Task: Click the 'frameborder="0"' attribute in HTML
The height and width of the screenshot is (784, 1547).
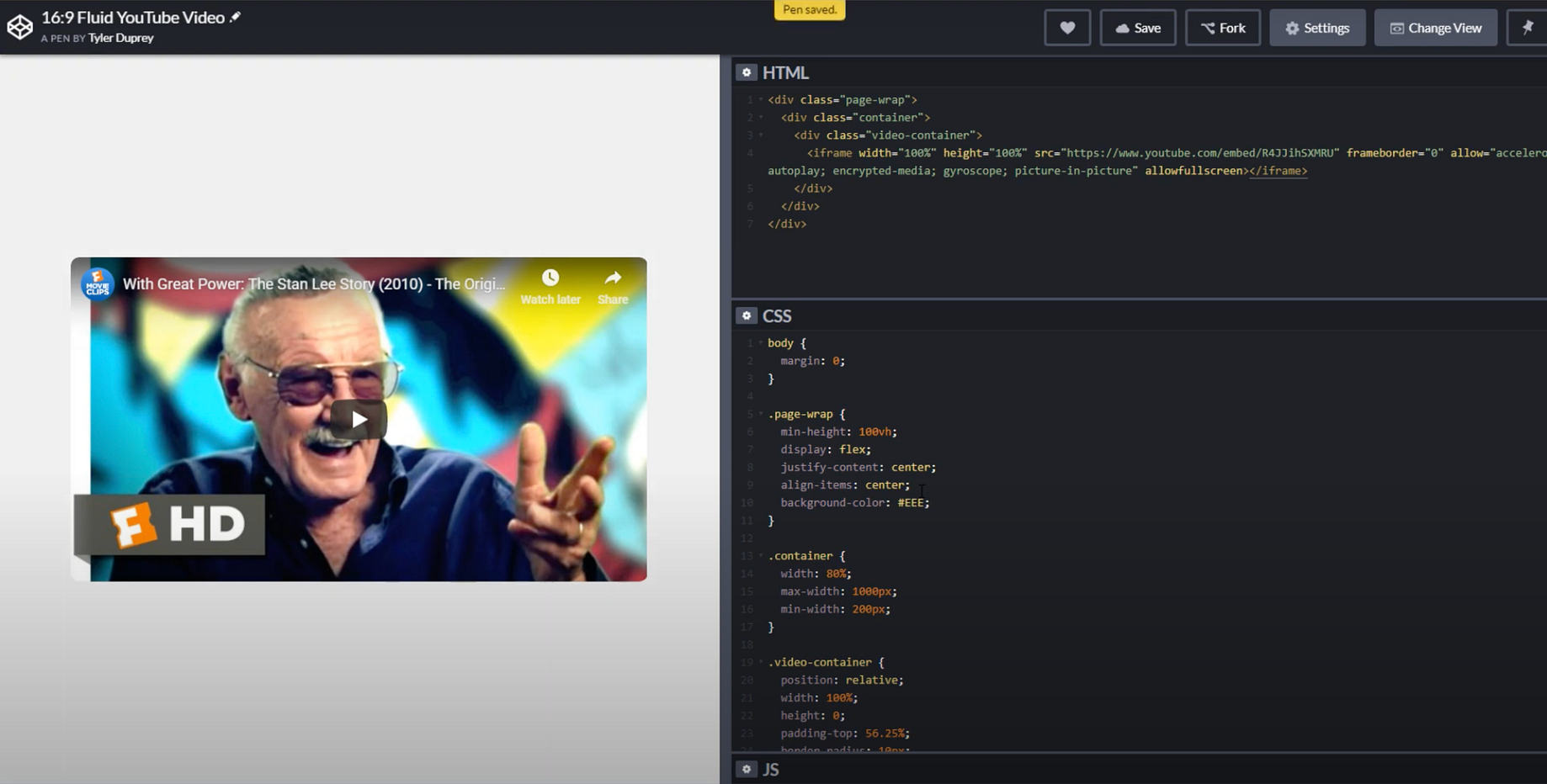Action: 1395,153
